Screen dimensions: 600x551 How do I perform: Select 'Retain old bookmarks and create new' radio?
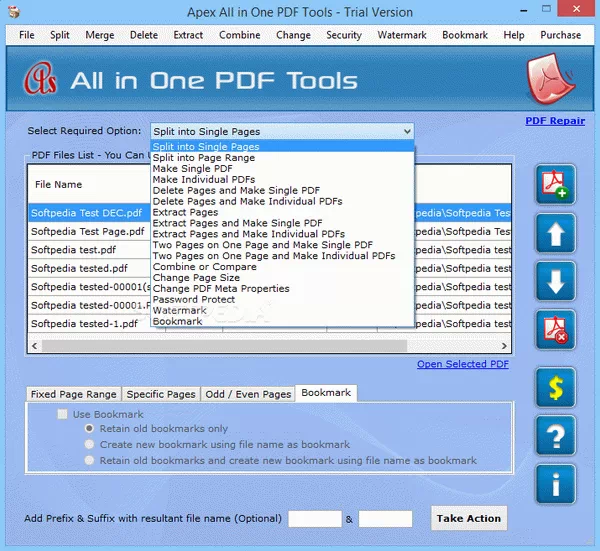[x=89, y=460]
